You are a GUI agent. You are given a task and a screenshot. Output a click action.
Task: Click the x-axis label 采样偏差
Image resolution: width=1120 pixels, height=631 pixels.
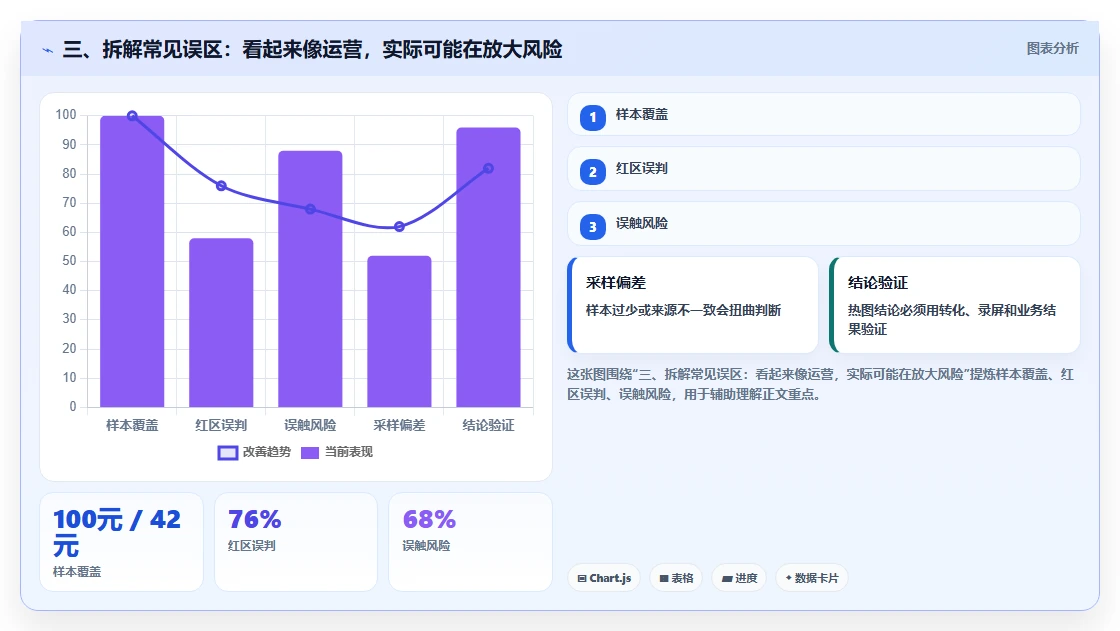pos(399,425)
